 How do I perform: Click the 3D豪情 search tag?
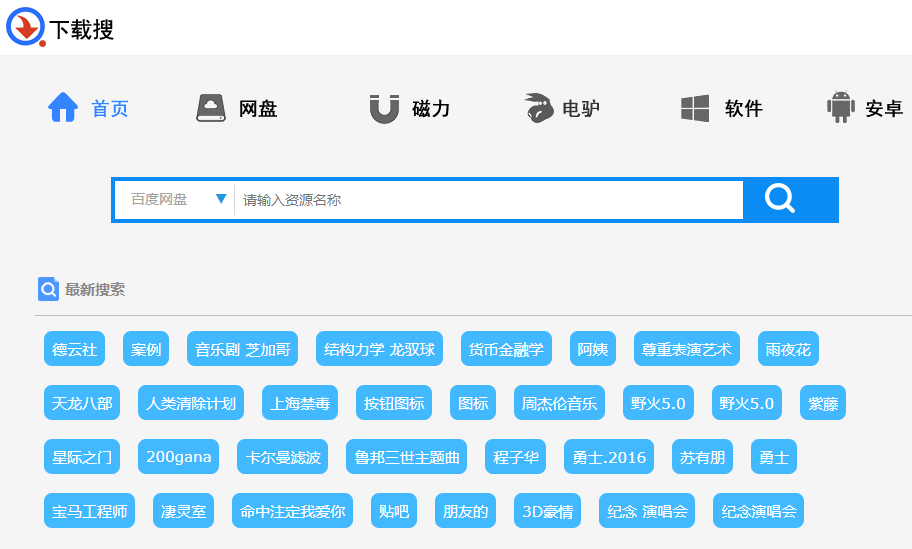pyautogui.click(x=547, y=511)
